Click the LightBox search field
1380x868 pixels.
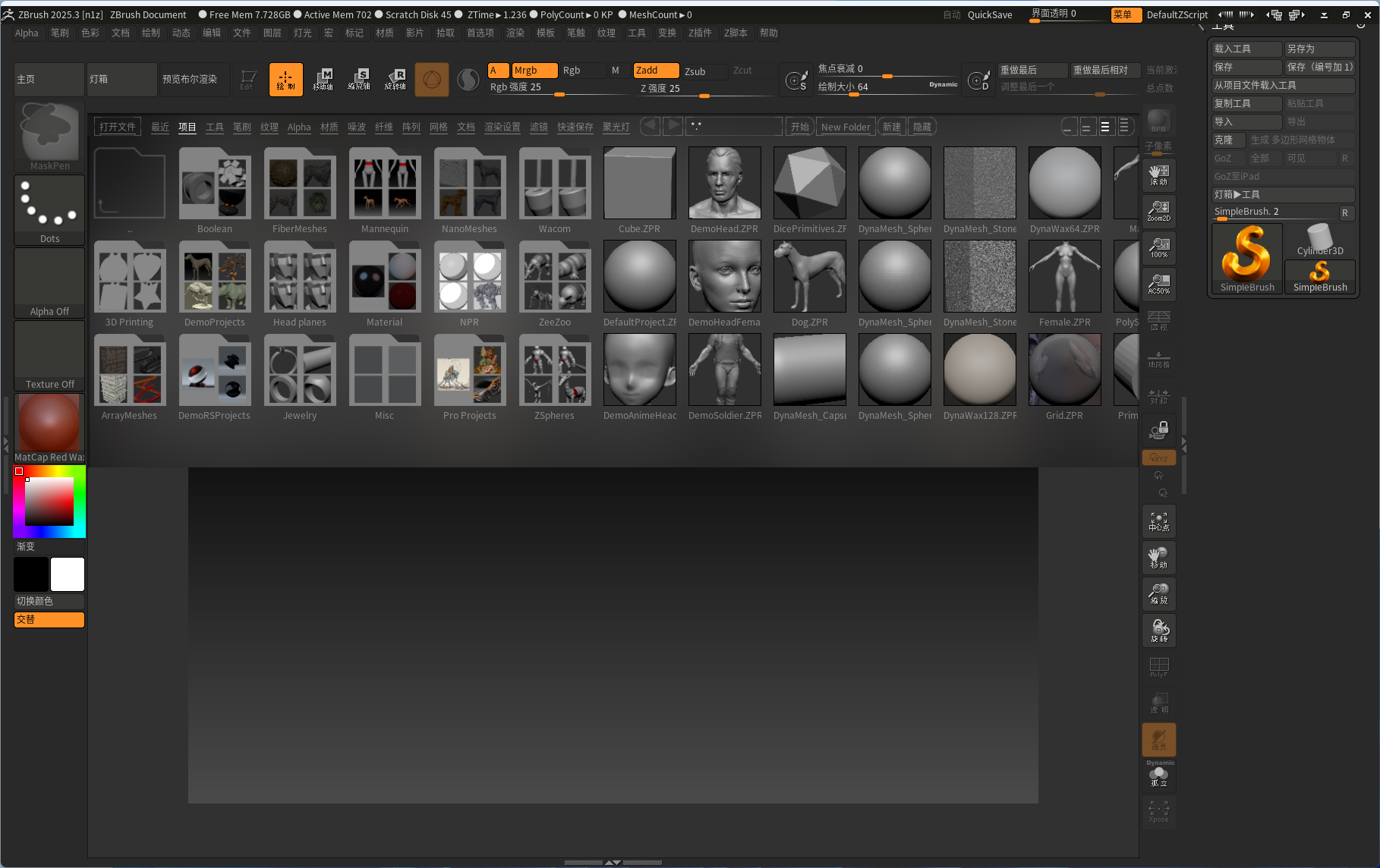[733, 126]
